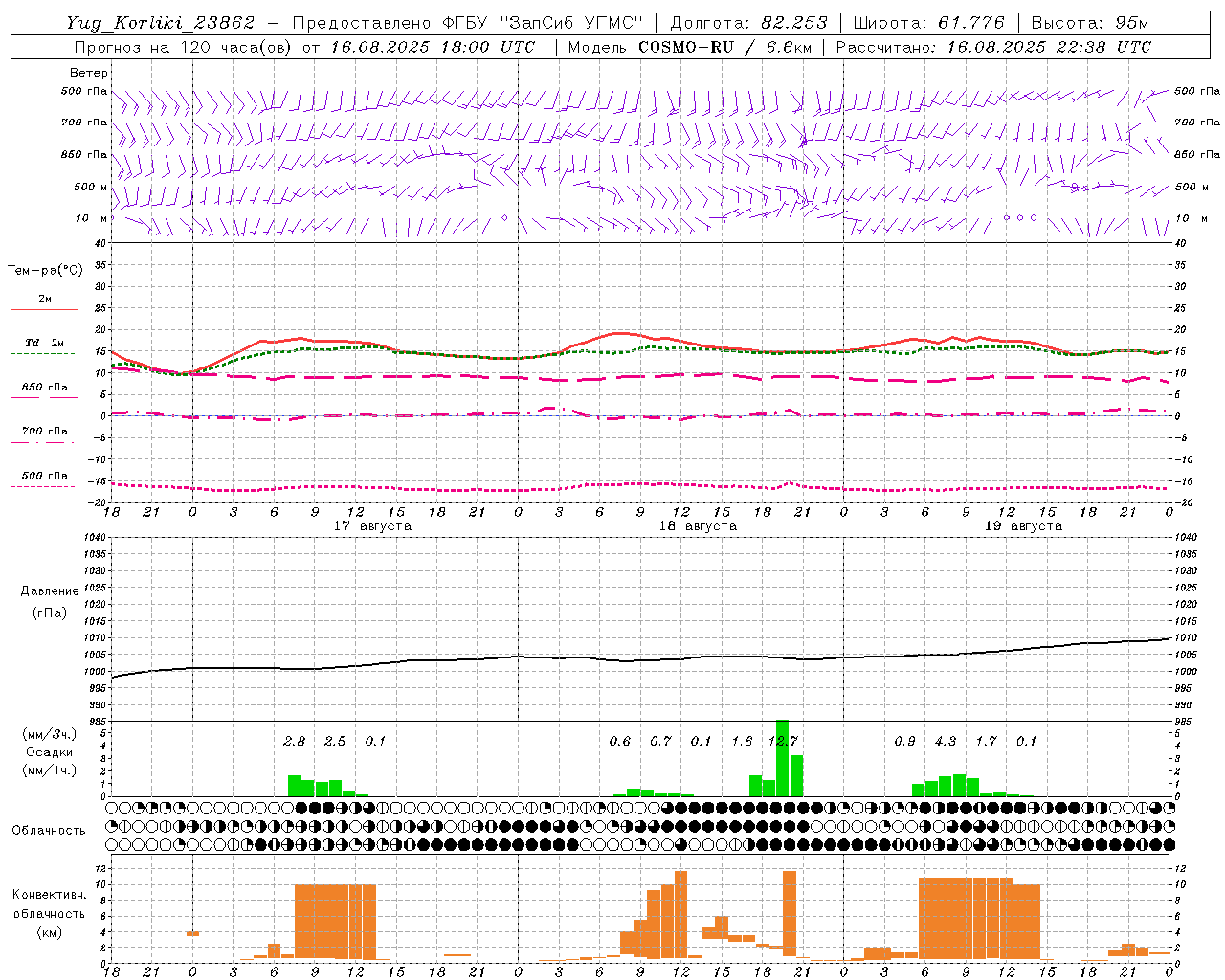This screenshot has height=980, width=1225.
Task: Click the 0.6 precipitation amount value
Action: [x=620, y=742]
